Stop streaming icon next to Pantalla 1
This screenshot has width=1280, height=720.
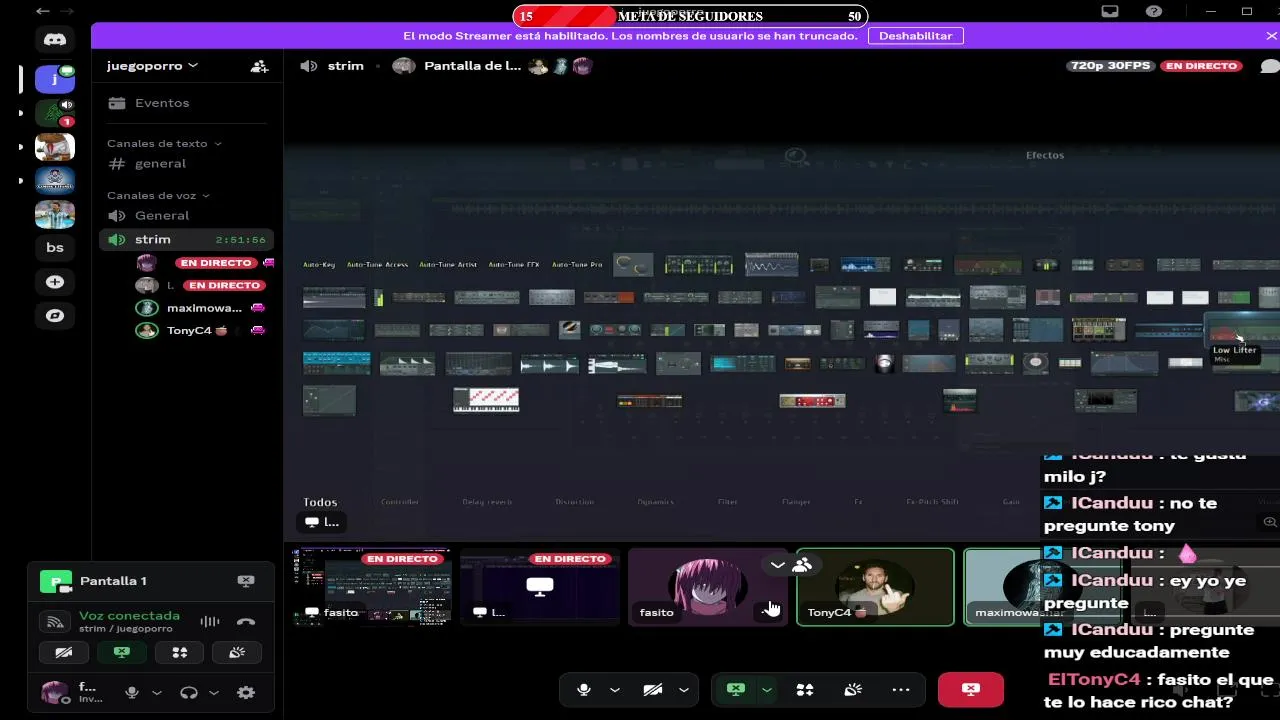tap(246, 581)
